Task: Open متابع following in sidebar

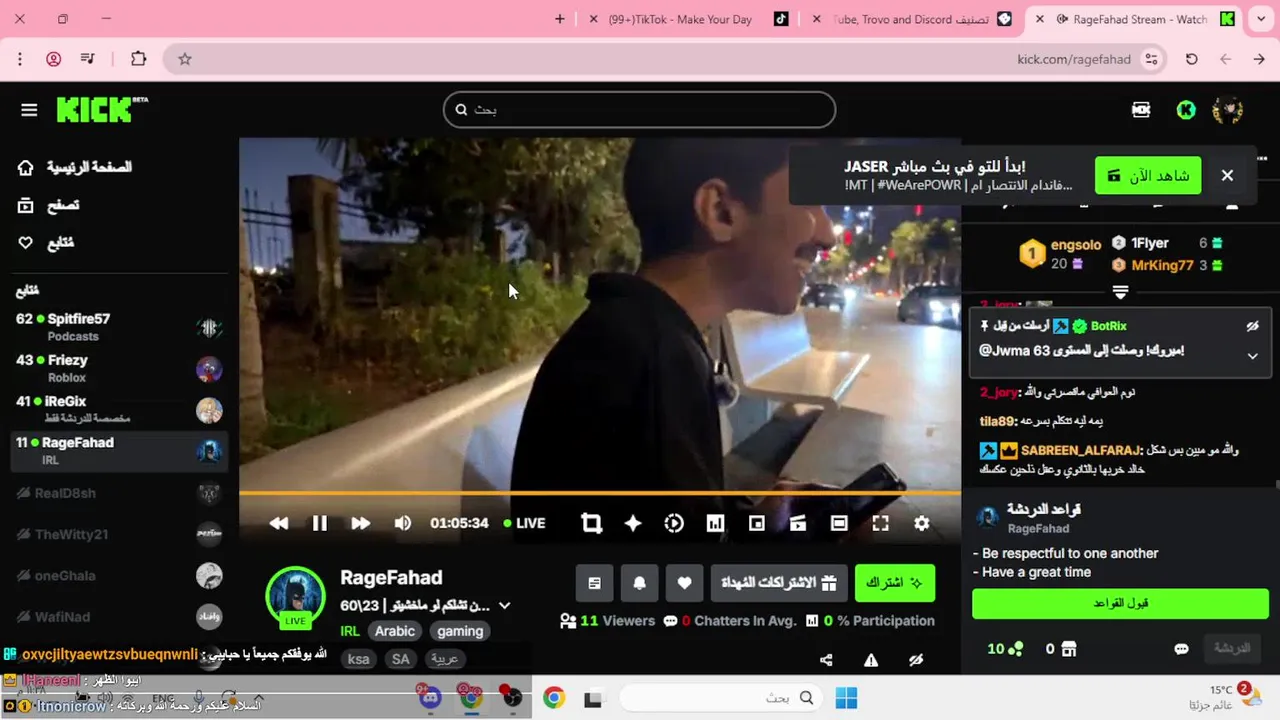Action: tap(46, 243)
